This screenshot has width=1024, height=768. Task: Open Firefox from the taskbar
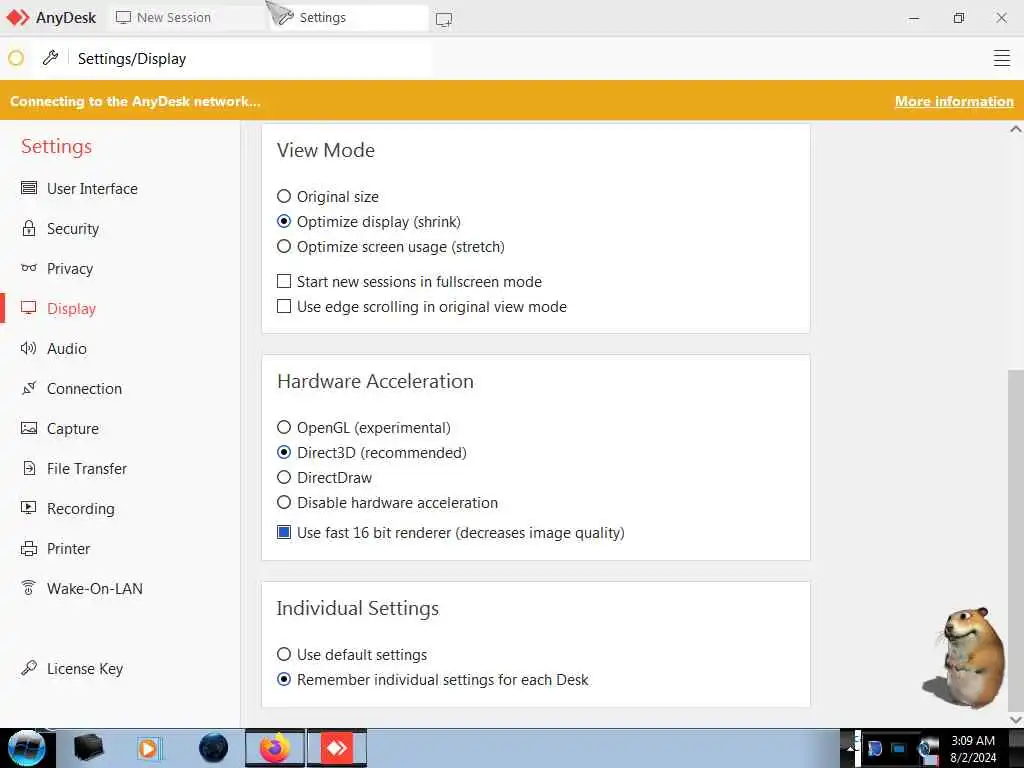(275, 748)
